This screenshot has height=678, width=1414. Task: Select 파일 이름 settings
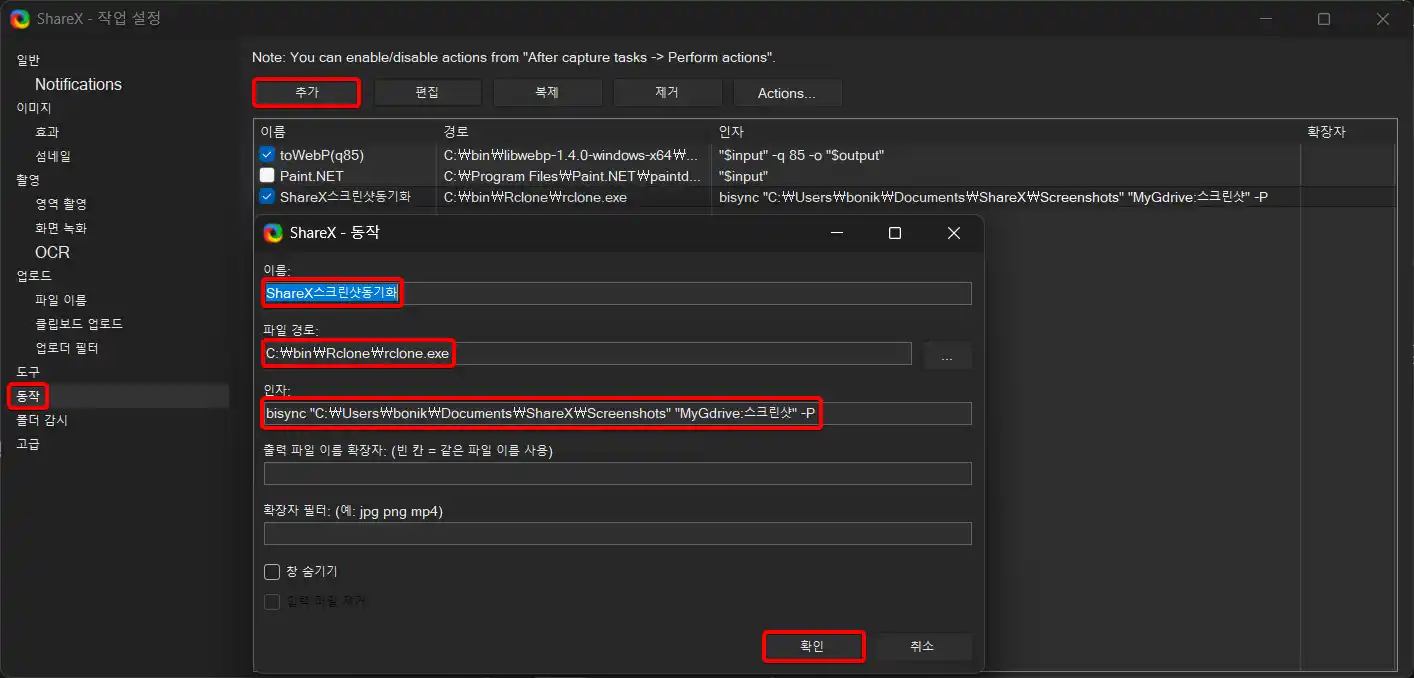(x=61, y=300)
